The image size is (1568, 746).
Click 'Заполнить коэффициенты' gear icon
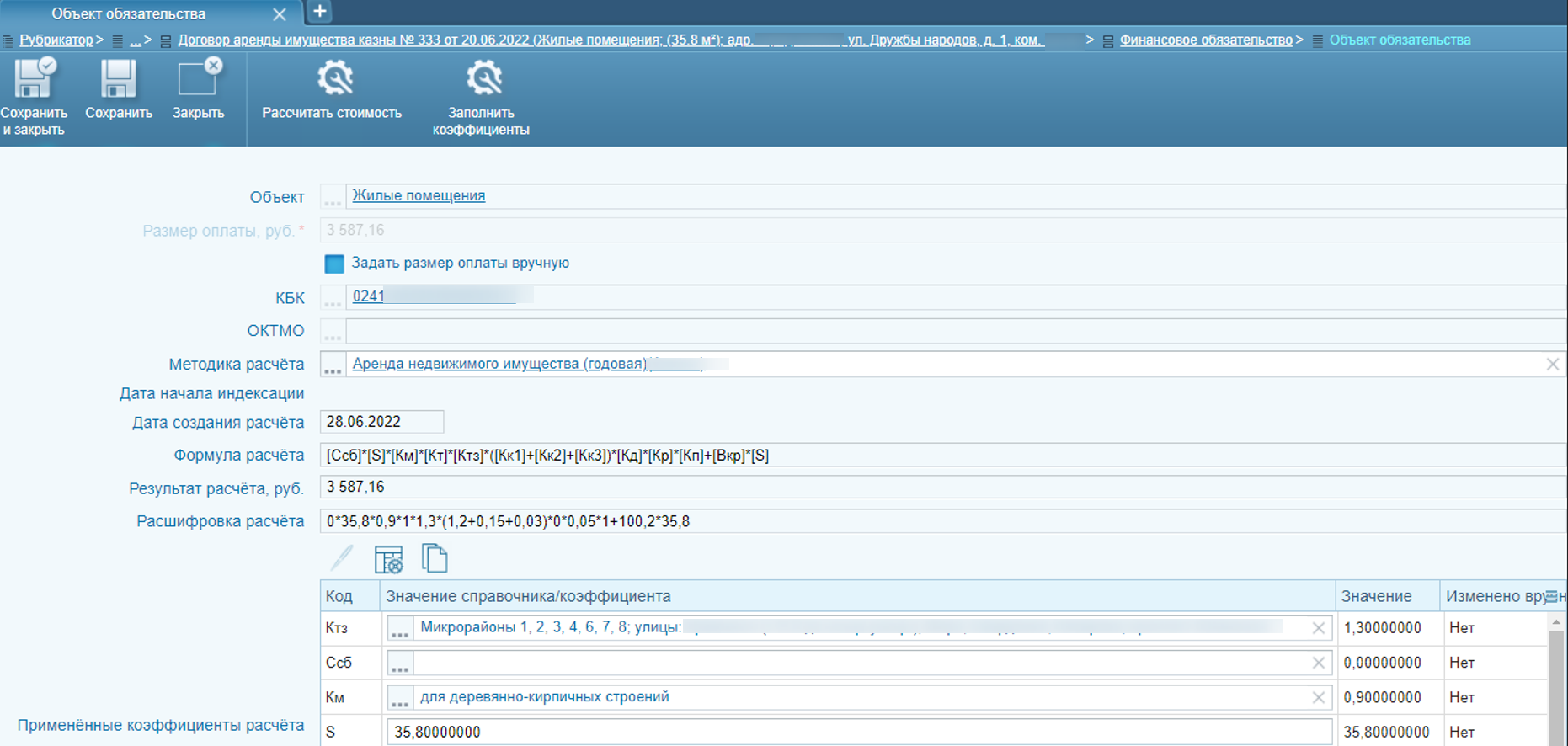click(x=483, y=78)
